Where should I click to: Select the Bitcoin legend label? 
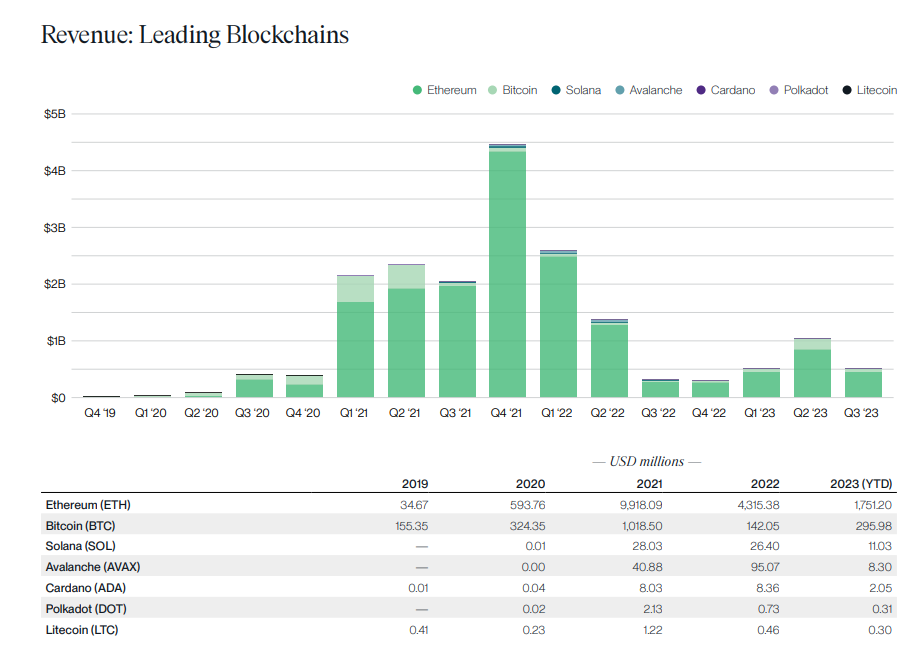519,90
